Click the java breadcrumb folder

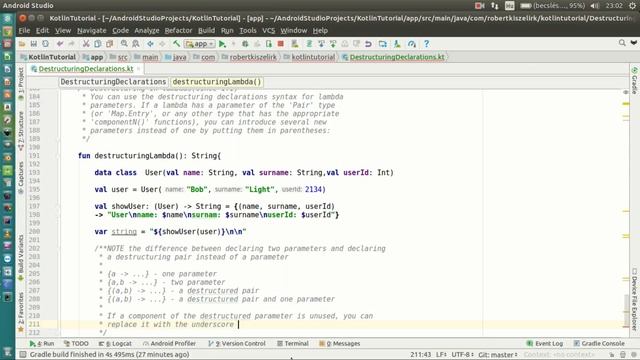[x=176, y=57]
